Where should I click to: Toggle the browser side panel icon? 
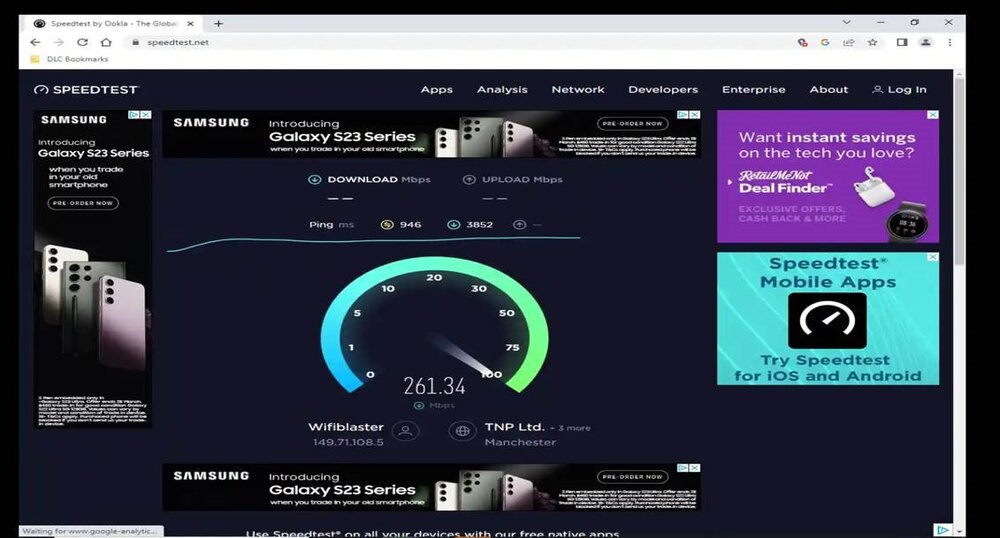[902, 42]
